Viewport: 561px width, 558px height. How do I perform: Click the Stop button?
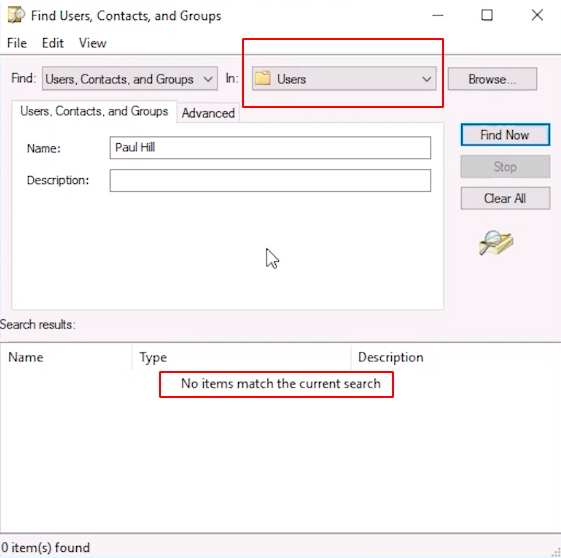505,167
